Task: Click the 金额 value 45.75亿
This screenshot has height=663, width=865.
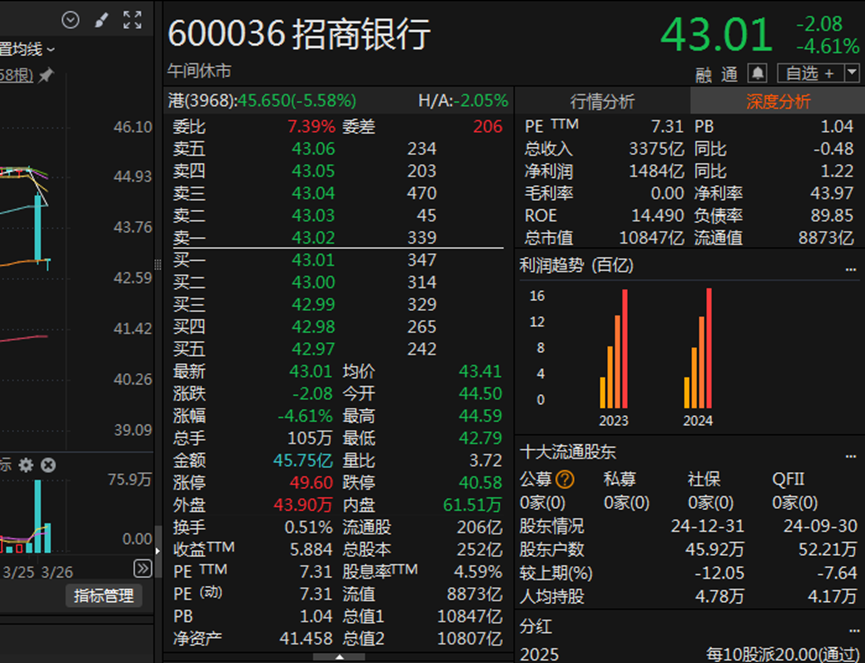Action: click(x=303, y=460)
